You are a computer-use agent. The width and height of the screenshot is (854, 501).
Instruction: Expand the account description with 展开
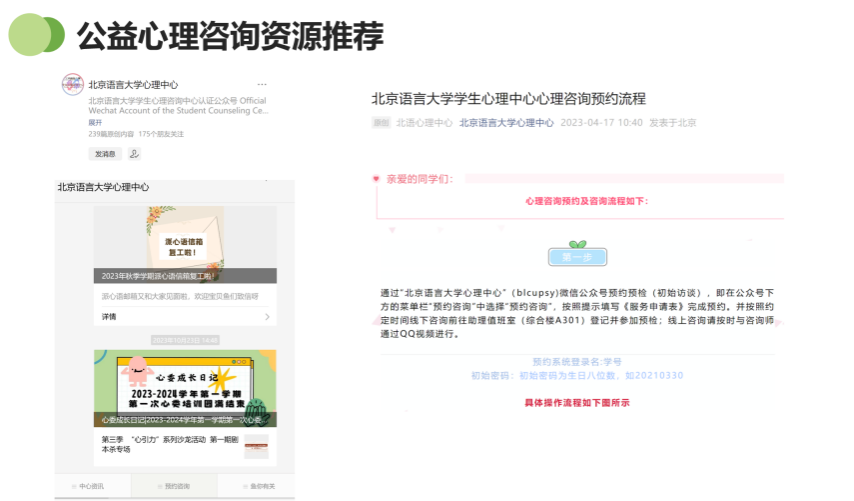[x=95, y=122]
